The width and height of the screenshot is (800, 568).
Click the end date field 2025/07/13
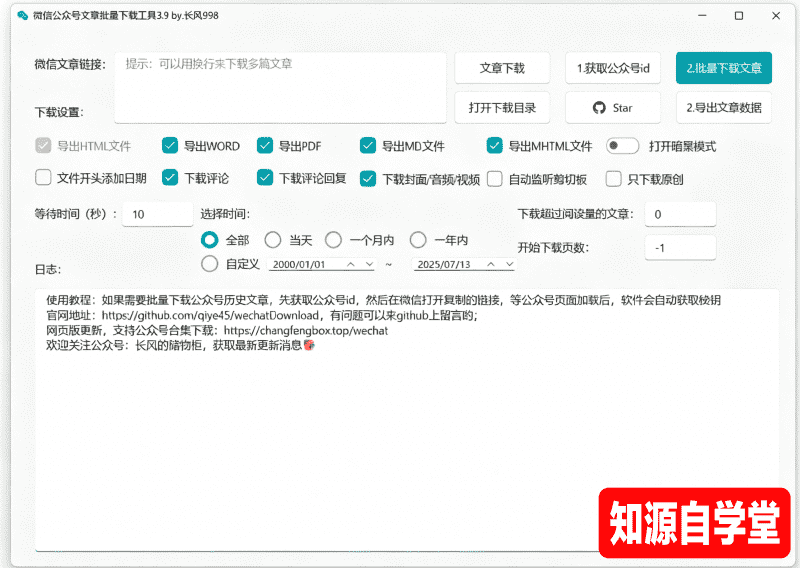coord(464,264)
